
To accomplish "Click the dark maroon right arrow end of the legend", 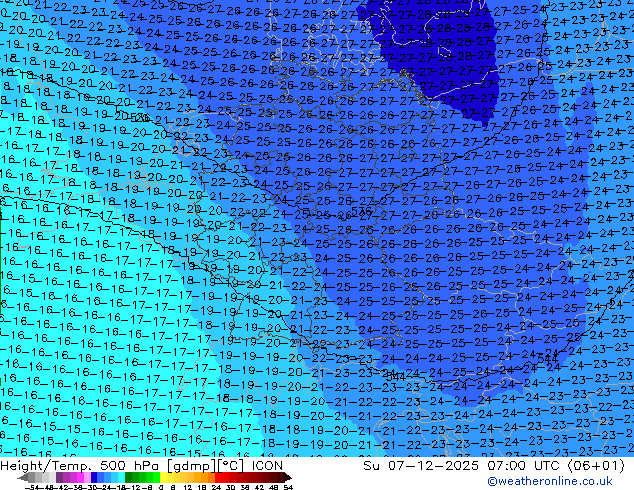I will tap(288, 478).
